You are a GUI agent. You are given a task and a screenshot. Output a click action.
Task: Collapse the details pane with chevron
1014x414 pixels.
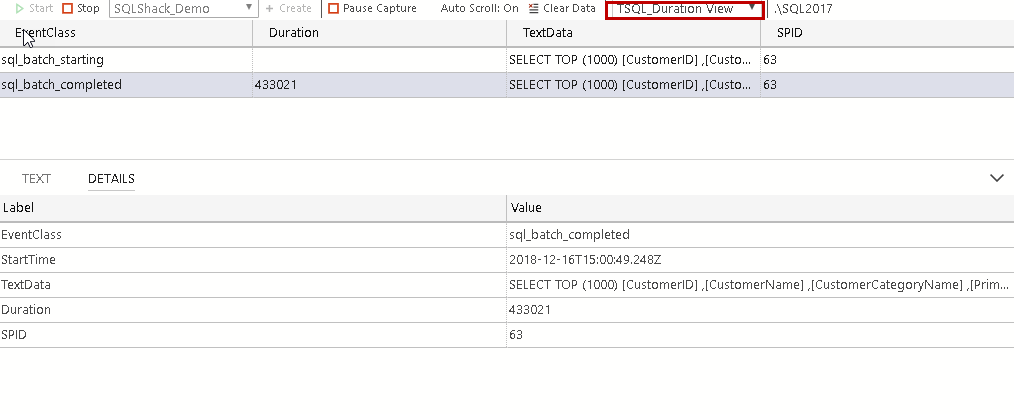(x=996, y=178)
